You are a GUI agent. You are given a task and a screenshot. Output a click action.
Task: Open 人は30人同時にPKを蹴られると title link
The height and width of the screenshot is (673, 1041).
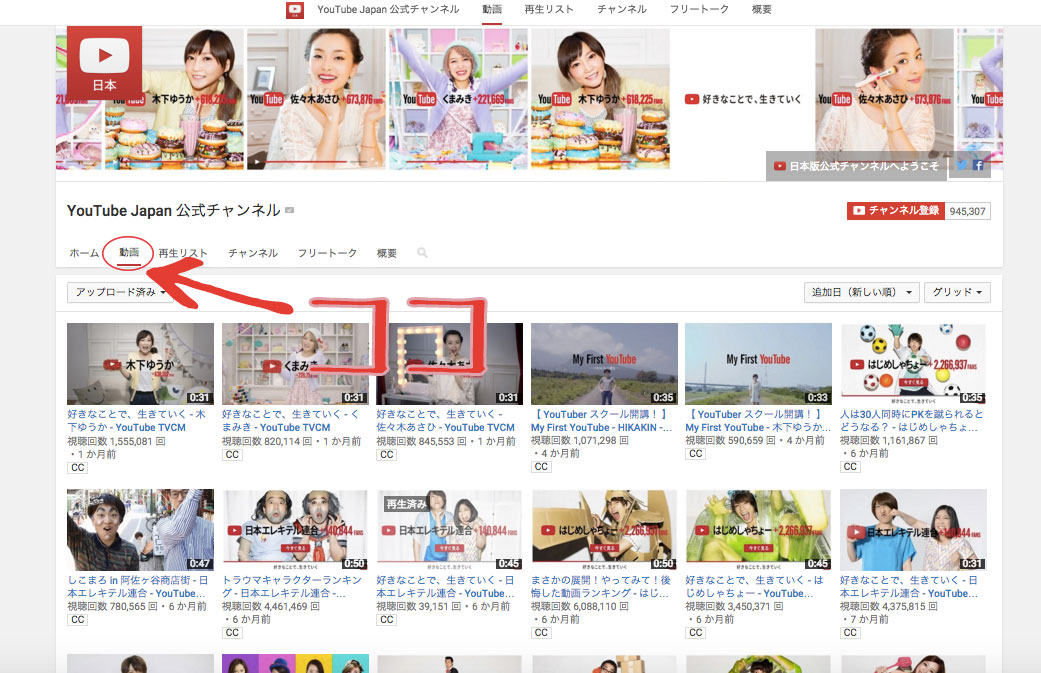coord(912,421)
